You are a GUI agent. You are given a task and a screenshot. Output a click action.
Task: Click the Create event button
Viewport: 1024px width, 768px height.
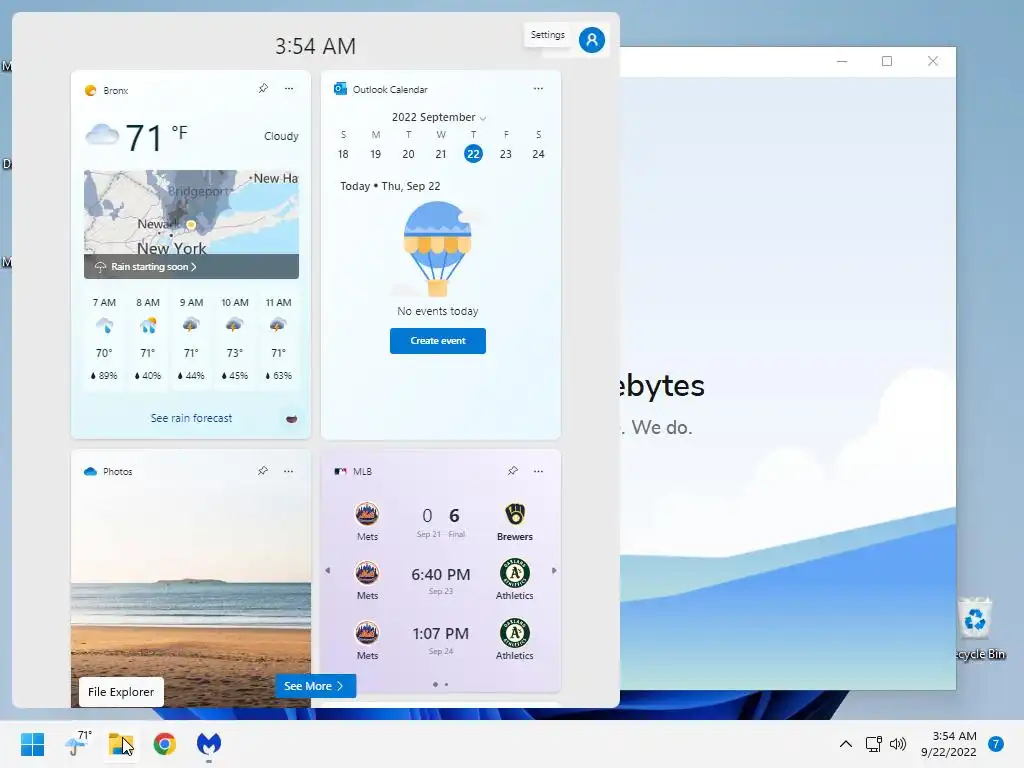(438, 341)
